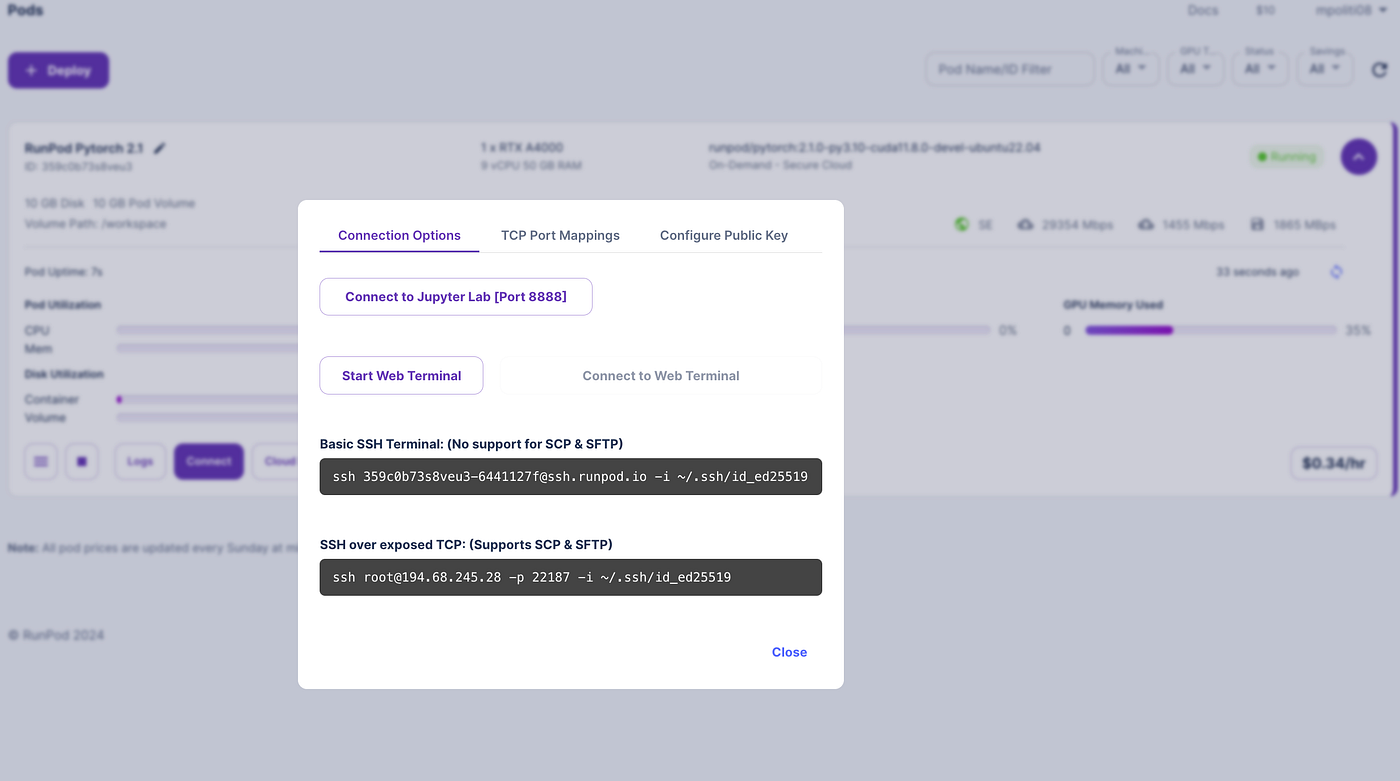The width and height of the screenshot is (1400, 781).
Task: Click the GPU Memory Used progress bar
Action: click(x=1210, y=330)
